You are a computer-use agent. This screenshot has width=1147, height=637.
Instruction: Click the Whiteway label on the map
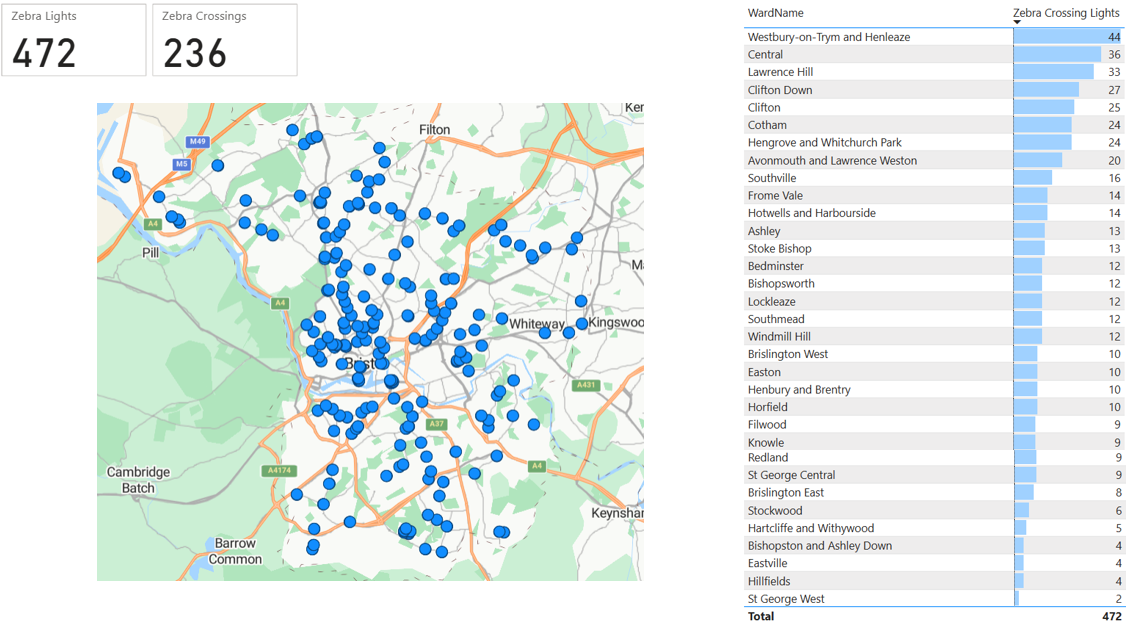536,324
